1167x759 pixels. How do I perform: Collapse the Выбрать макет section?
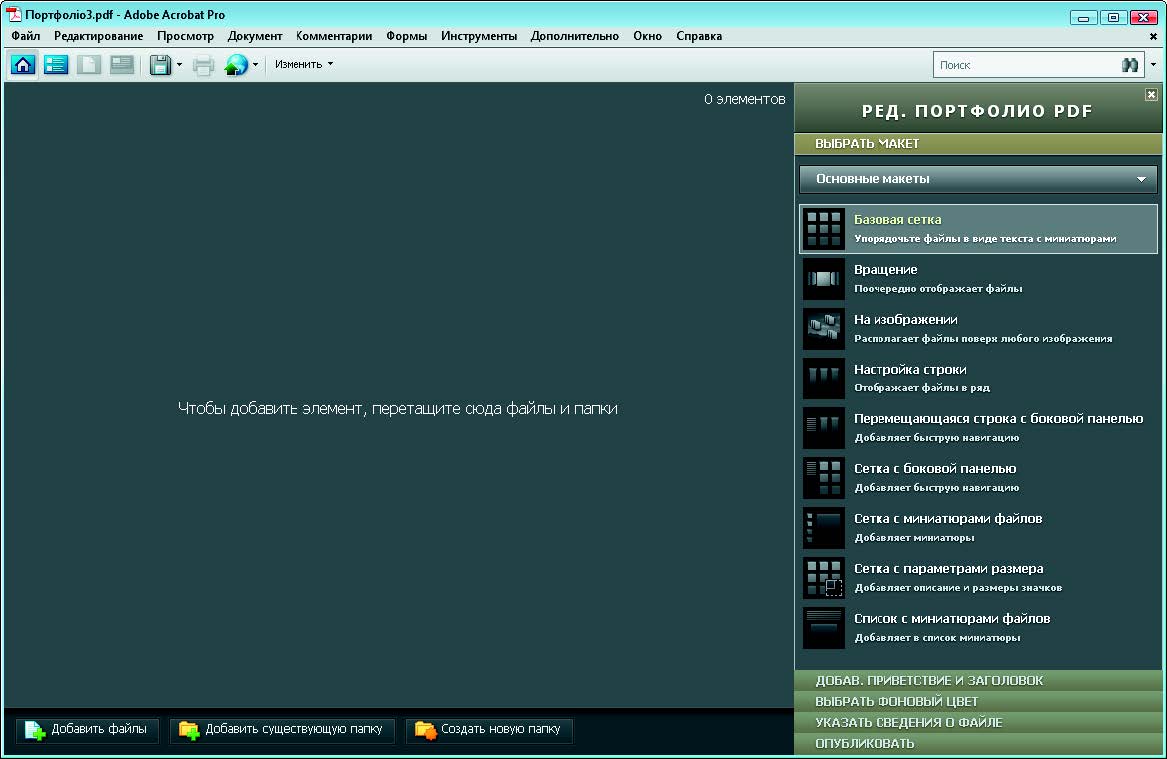(x=978, y=144)
